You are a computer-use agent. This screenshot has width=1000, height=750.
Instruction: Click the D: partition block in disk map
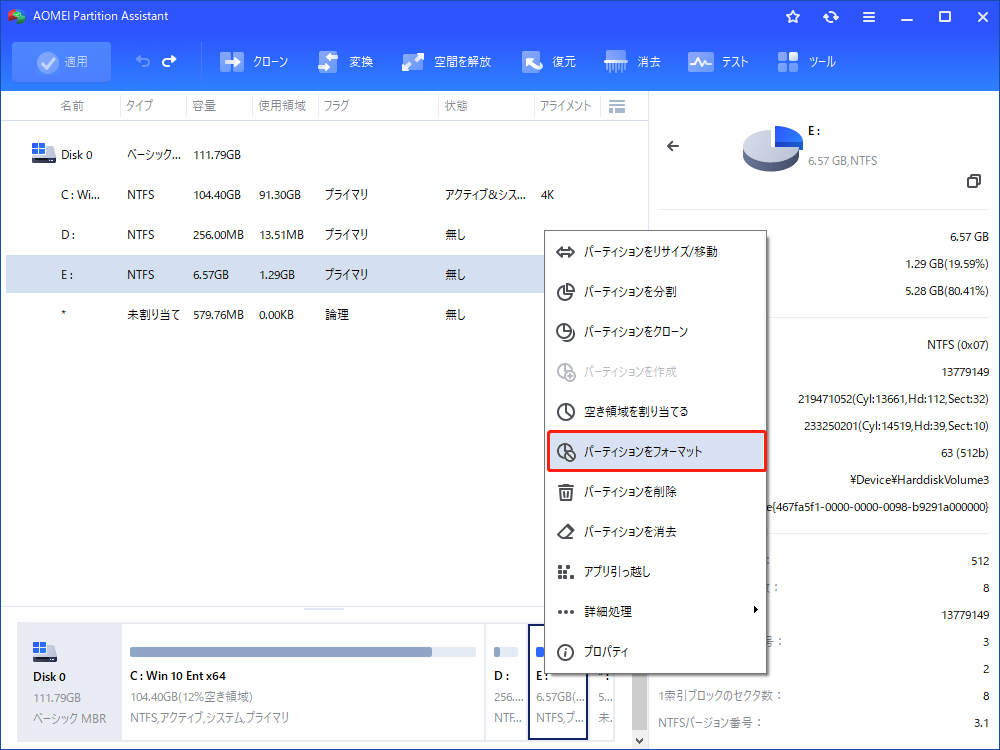(x=506, y=682)
